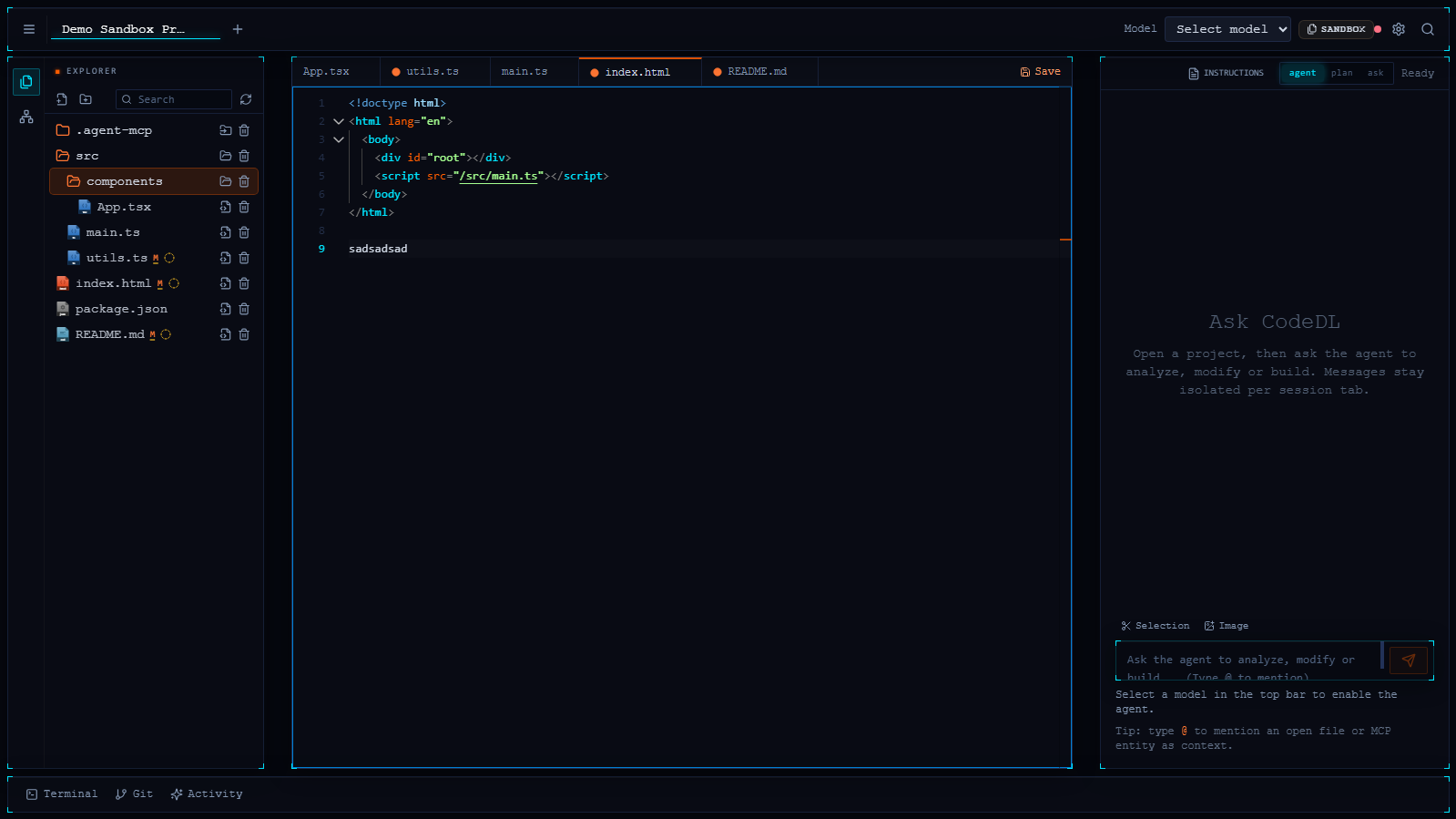Toggle the SANDBOX mode badge
1456x819 pixels.
1336,29
